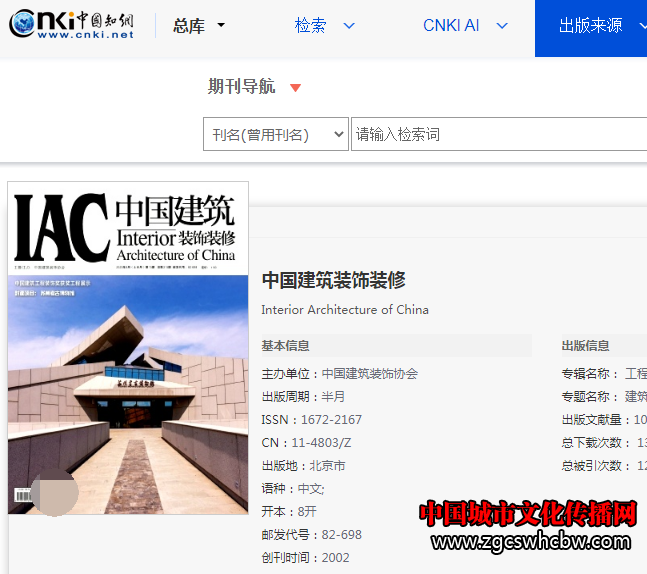The width and height of the screenshot is (647, 574).
Task: Click the gray circle badge on cover
Action: pos(55,492)
